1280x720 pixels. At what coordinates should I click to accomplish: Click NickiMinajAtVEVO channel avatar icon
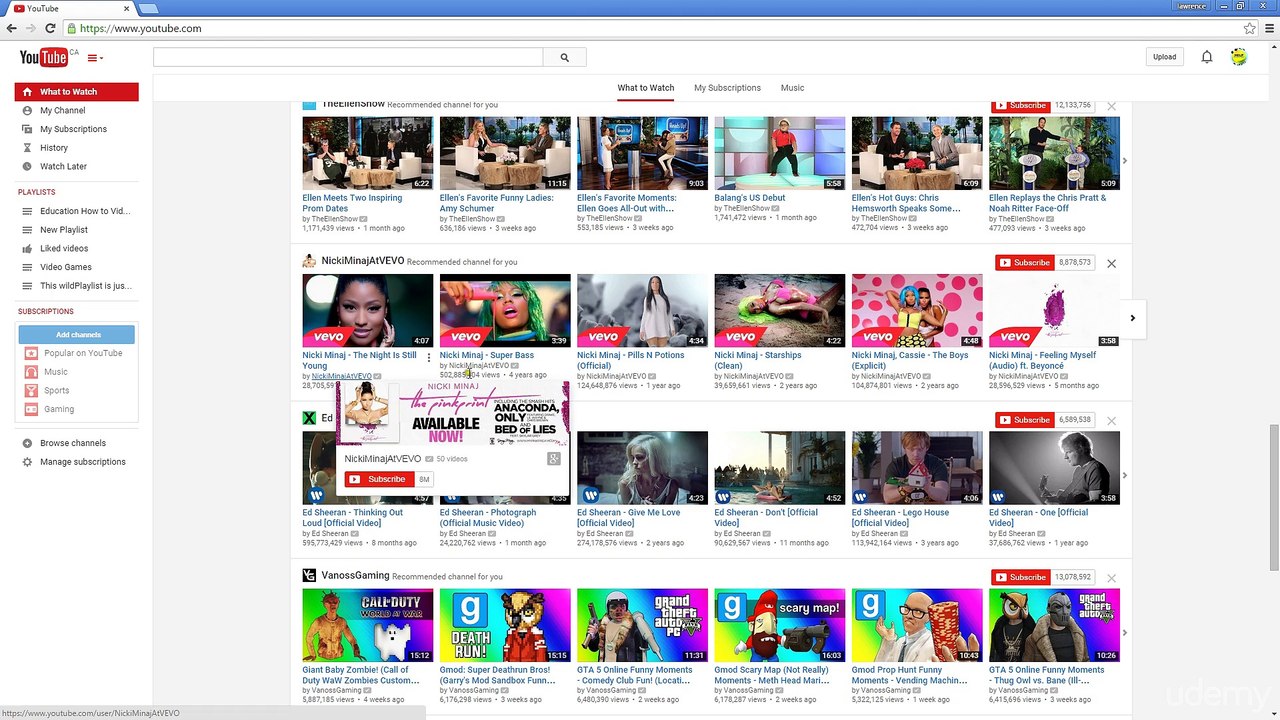point(310,261)
